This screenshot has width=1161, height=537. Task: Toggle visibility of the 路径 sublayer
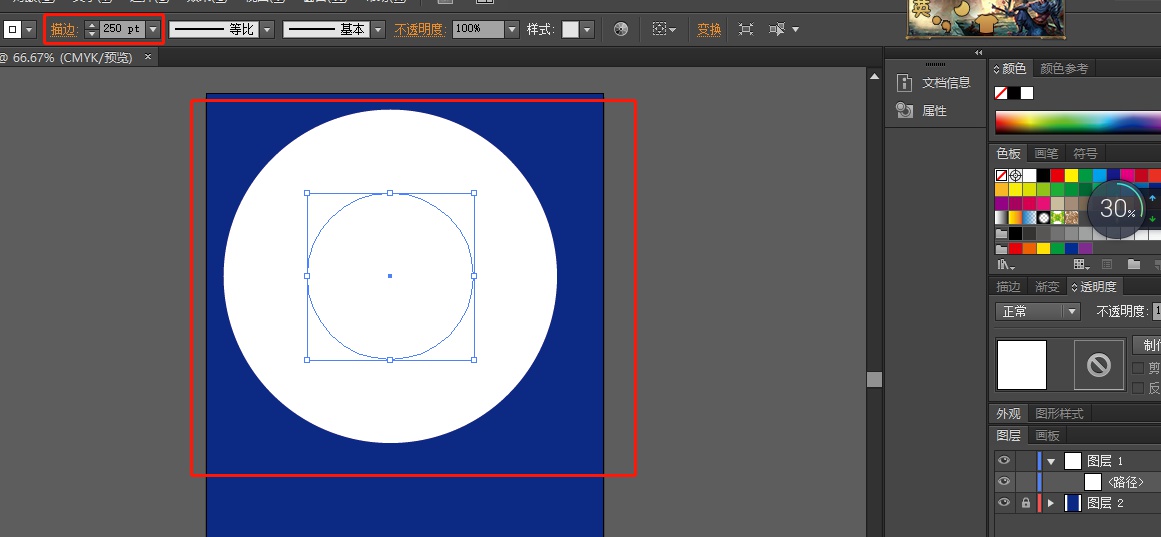1004,482
